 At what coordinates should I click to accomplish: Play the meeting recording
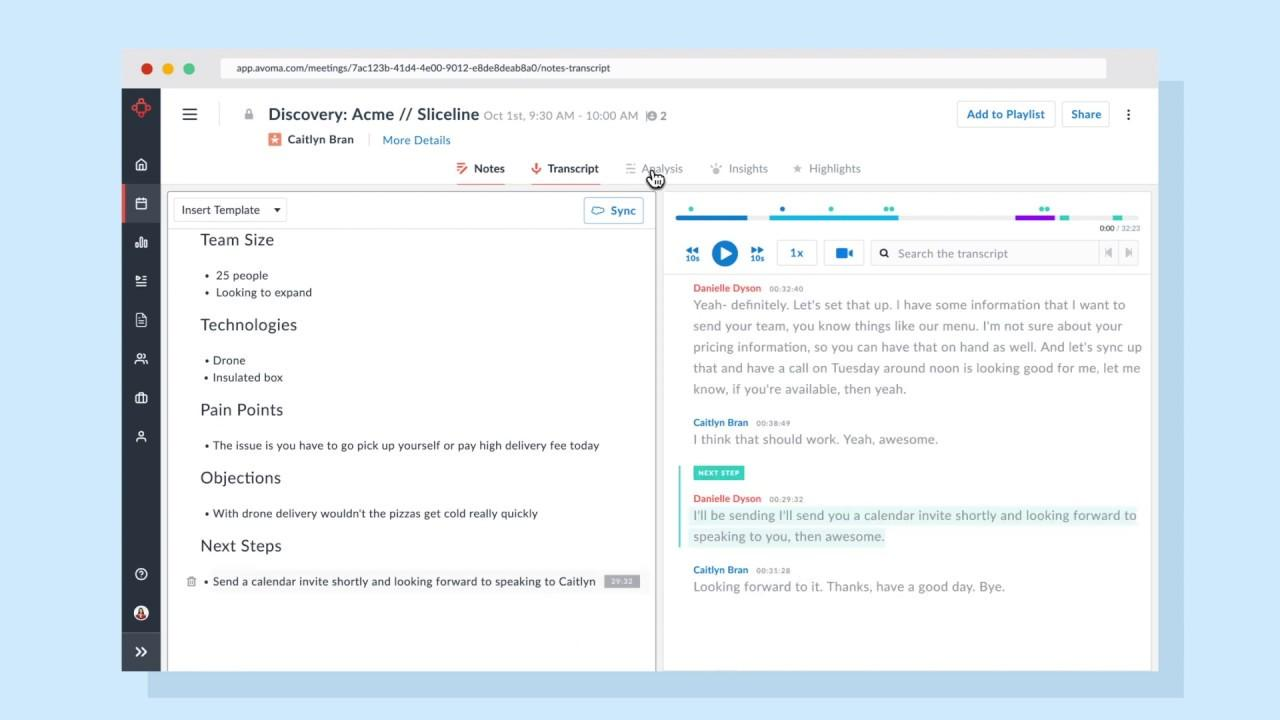(725, 253)
